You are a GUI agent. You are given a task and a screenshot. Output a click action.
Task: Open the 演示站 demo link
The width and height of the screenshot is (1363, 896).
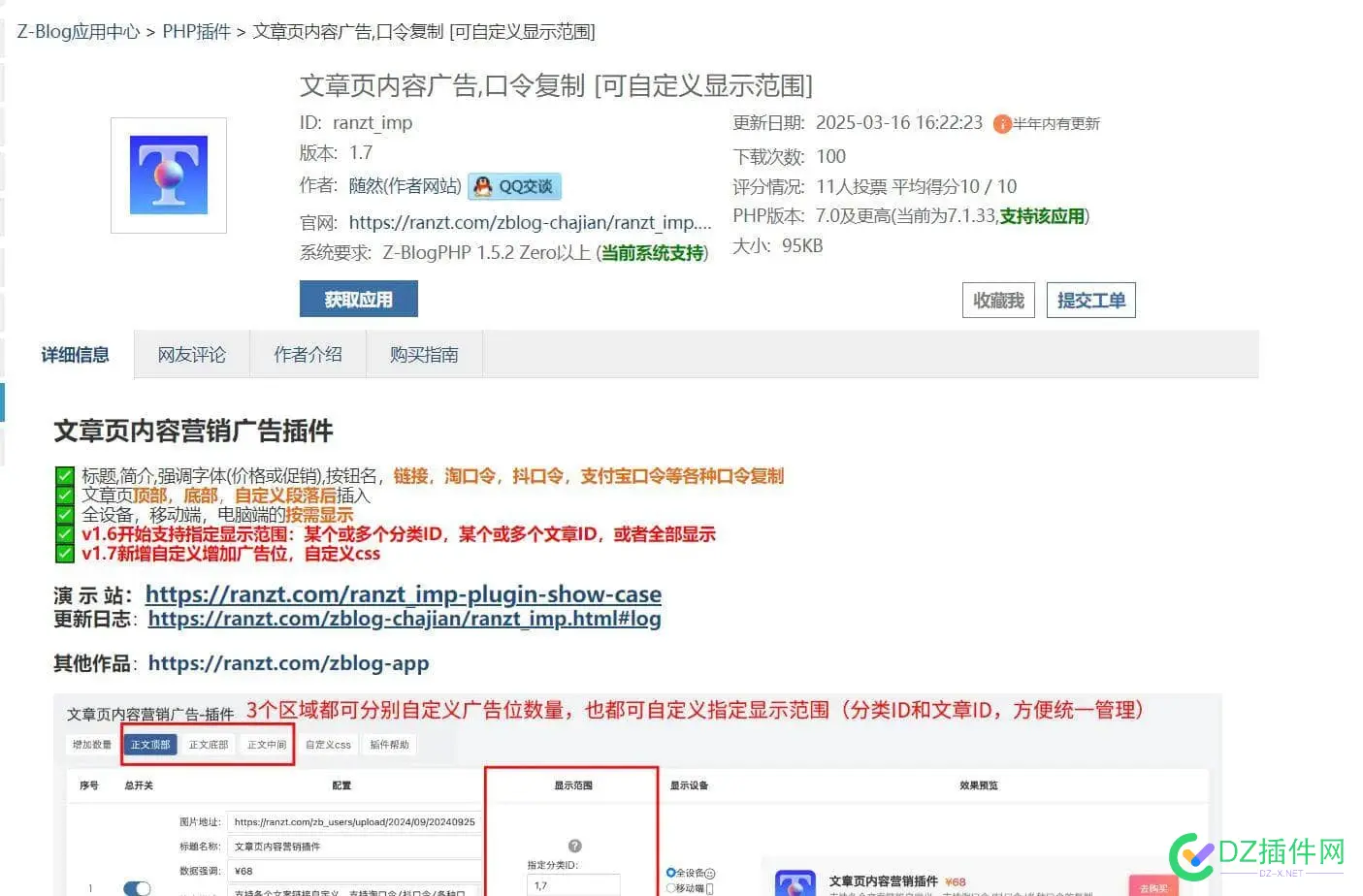(x=404, y=593)
